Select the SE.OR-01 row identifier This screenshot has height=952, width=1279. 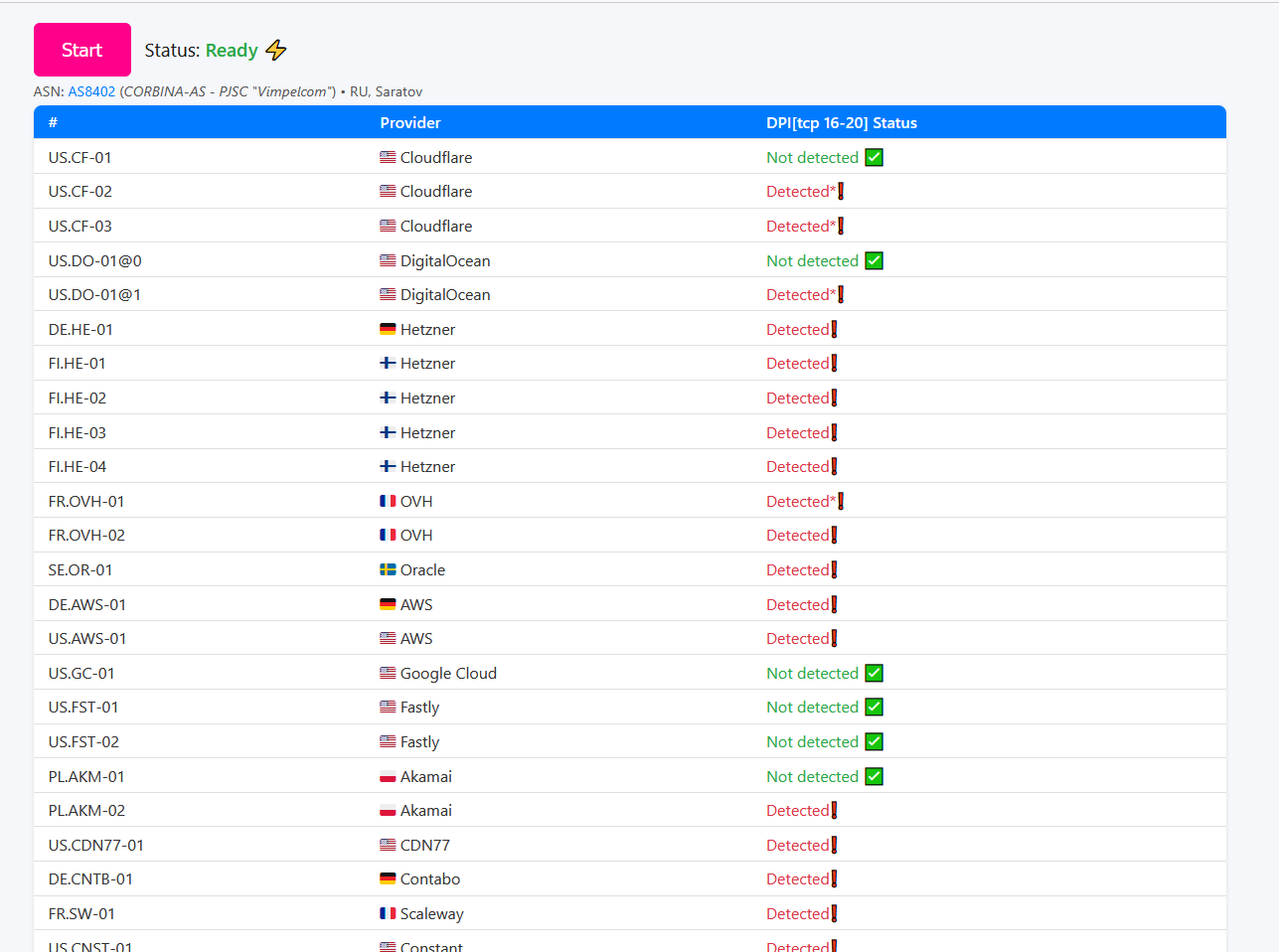[80, 569]
